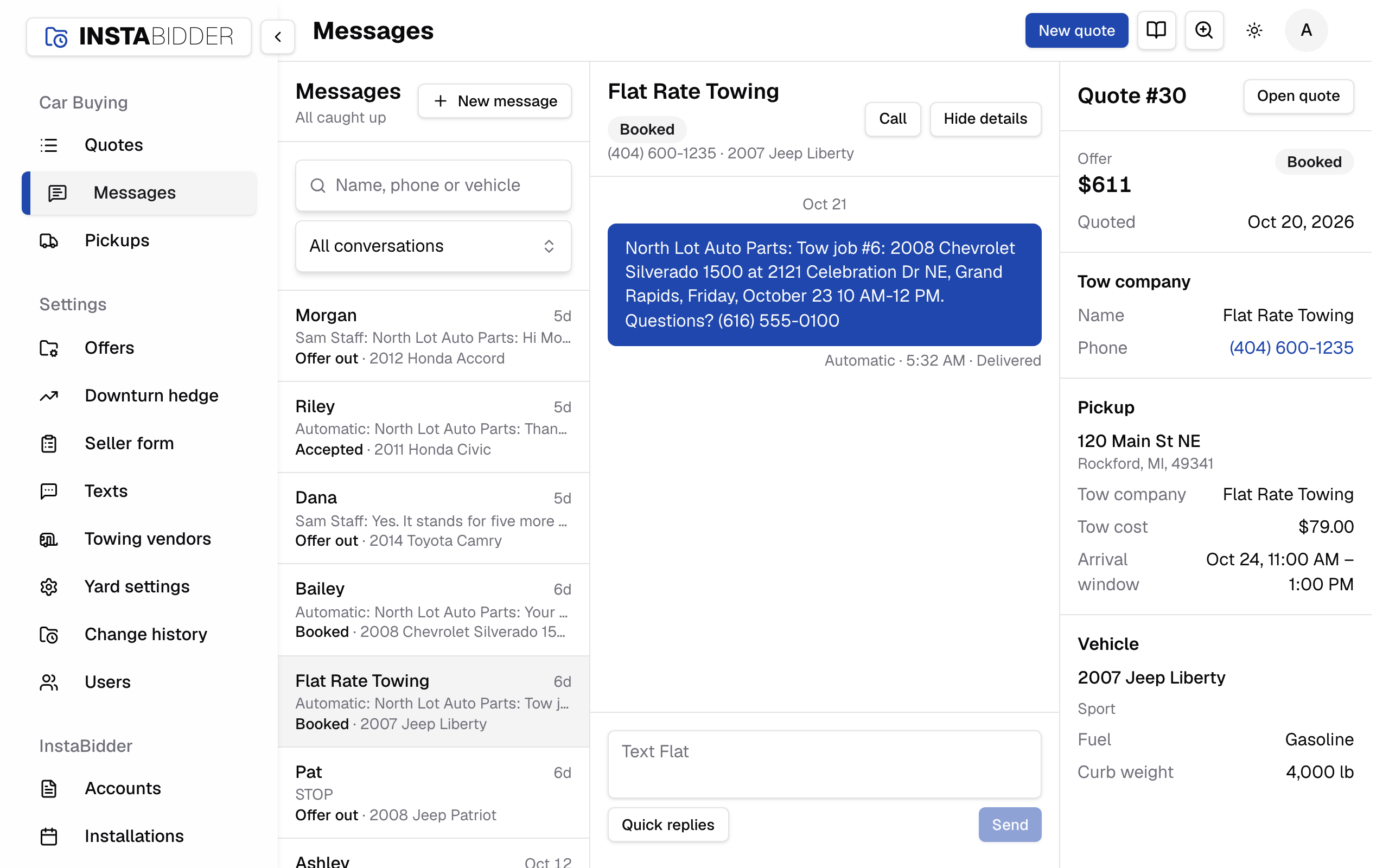
Task: Collapse sidebar with the chevron back button
Action: pyautogui.click(x=278, y=37)
